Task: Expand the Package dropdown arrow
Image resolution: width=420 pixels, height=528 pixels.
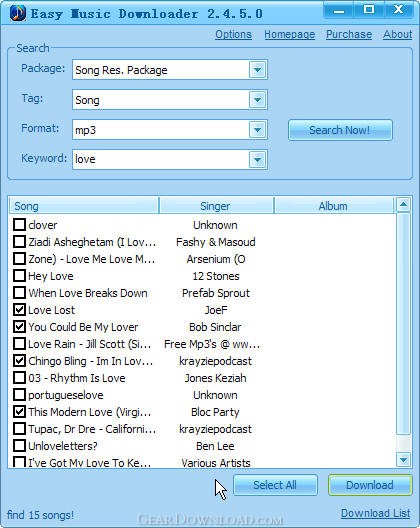Action: click(258, 70)
